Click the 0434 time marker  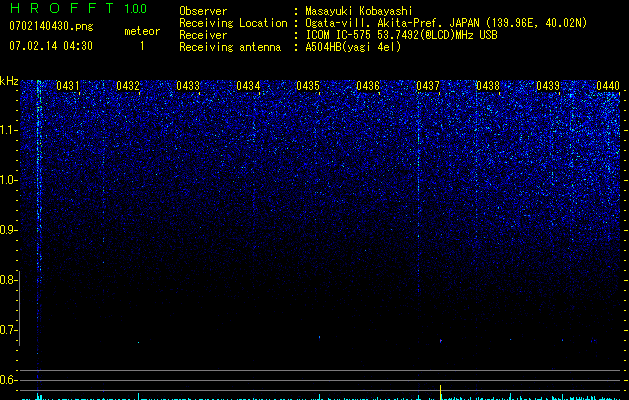[248, 86]
